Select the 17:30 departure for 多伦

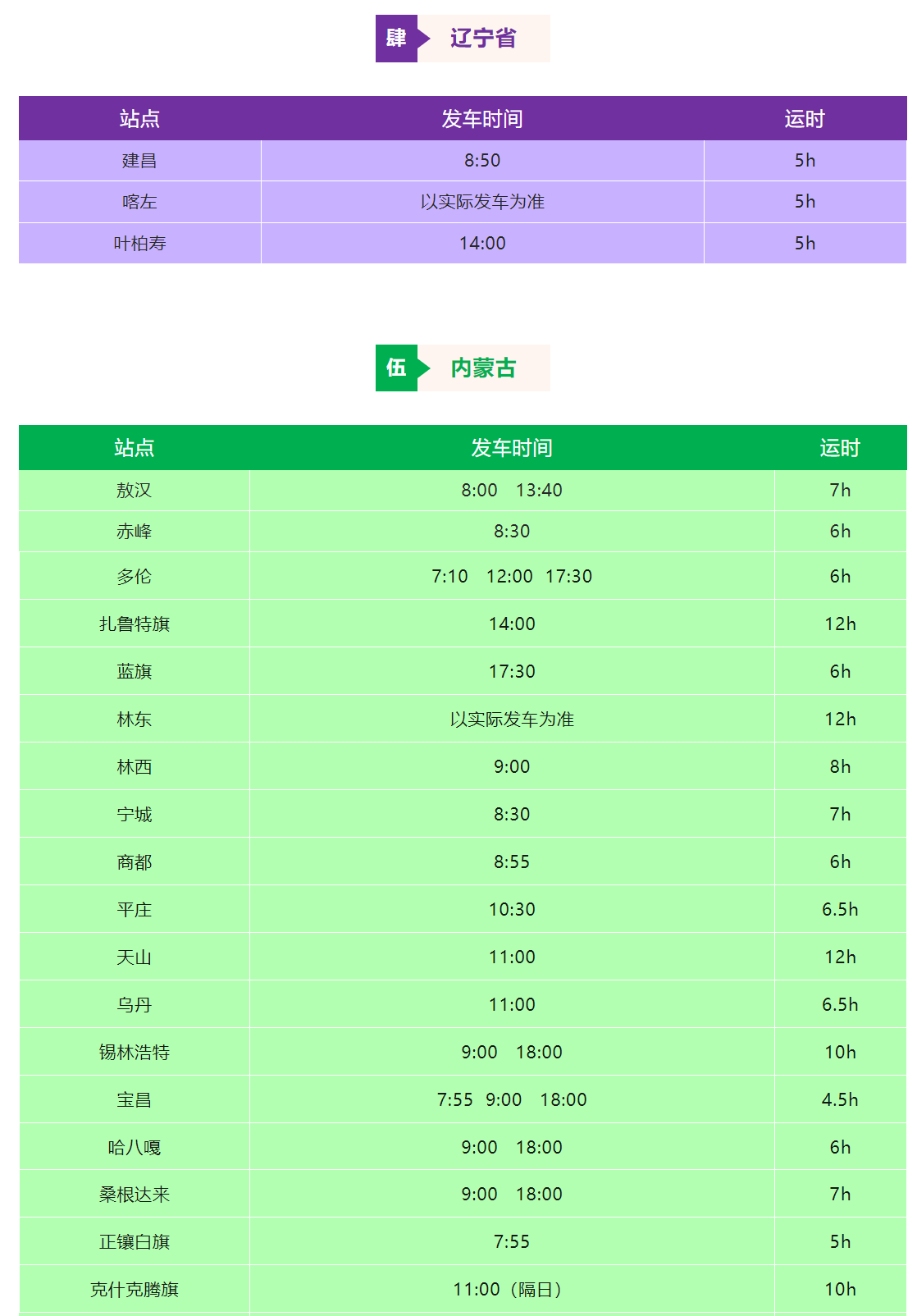click(x=568, y=577)
